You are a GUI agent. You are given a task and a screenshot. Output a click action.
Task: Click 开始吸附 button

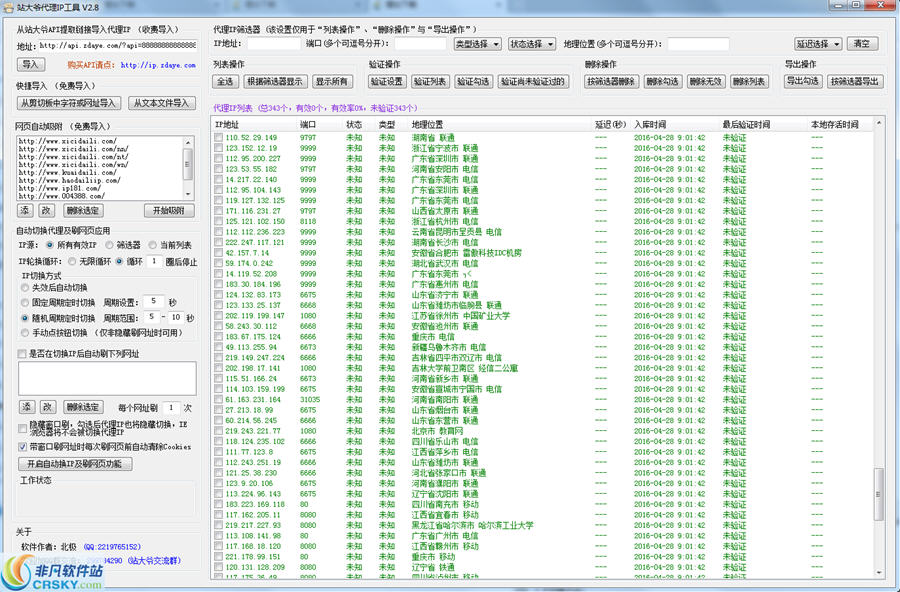tap(169, 211)
